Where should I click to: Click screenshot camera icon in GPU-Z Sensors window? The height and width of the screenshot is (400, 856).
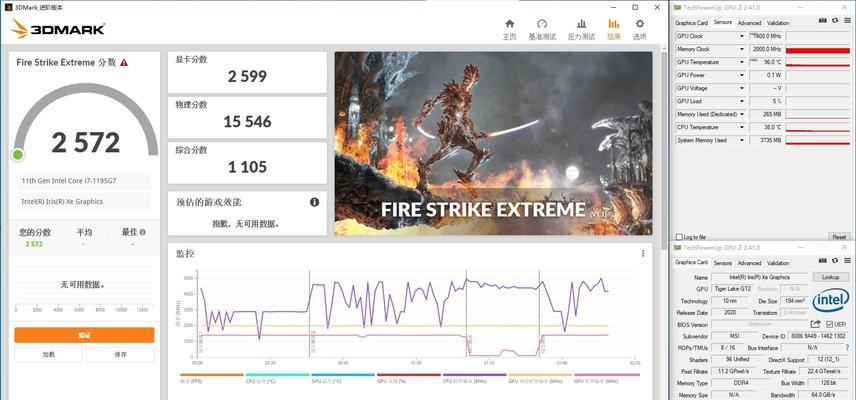click(823, 21)
